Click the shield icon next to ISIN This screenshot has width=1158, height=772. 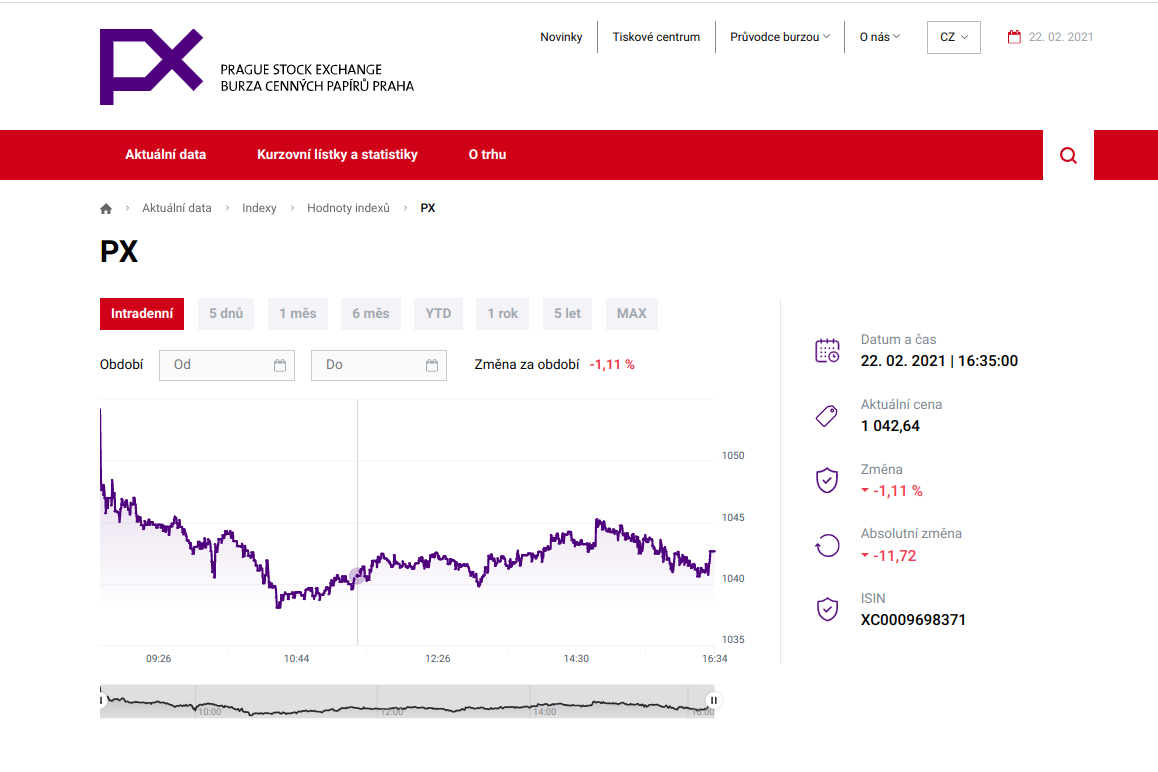(827, 609)
